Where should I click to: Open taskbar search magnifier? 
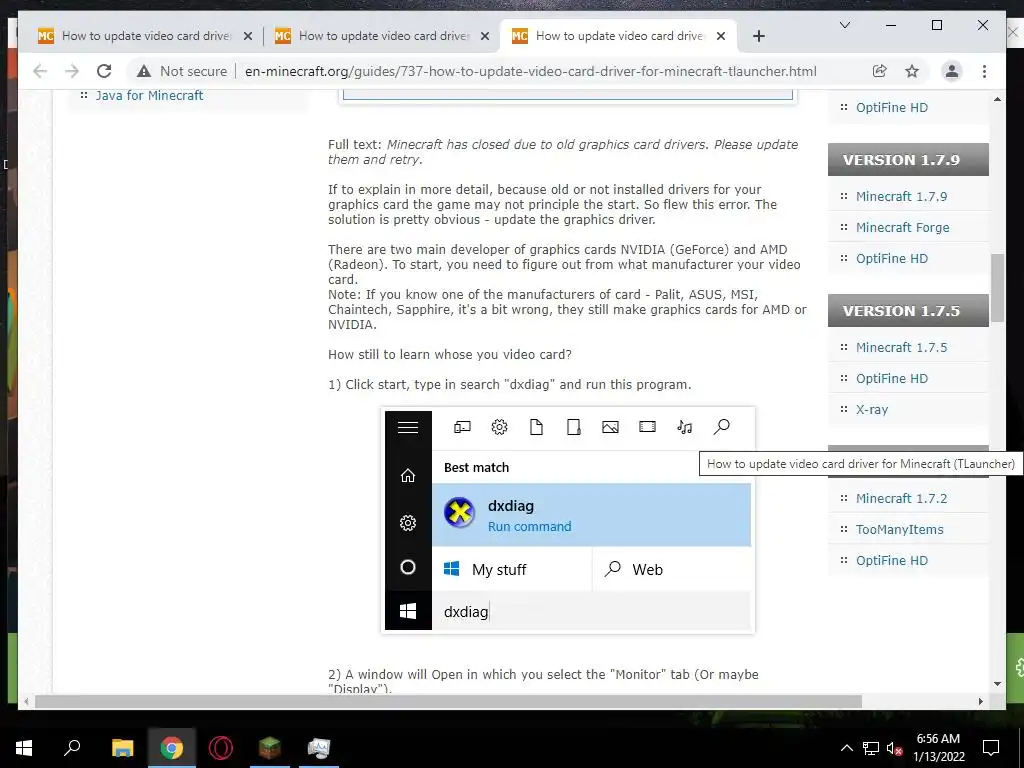(72, 748)
